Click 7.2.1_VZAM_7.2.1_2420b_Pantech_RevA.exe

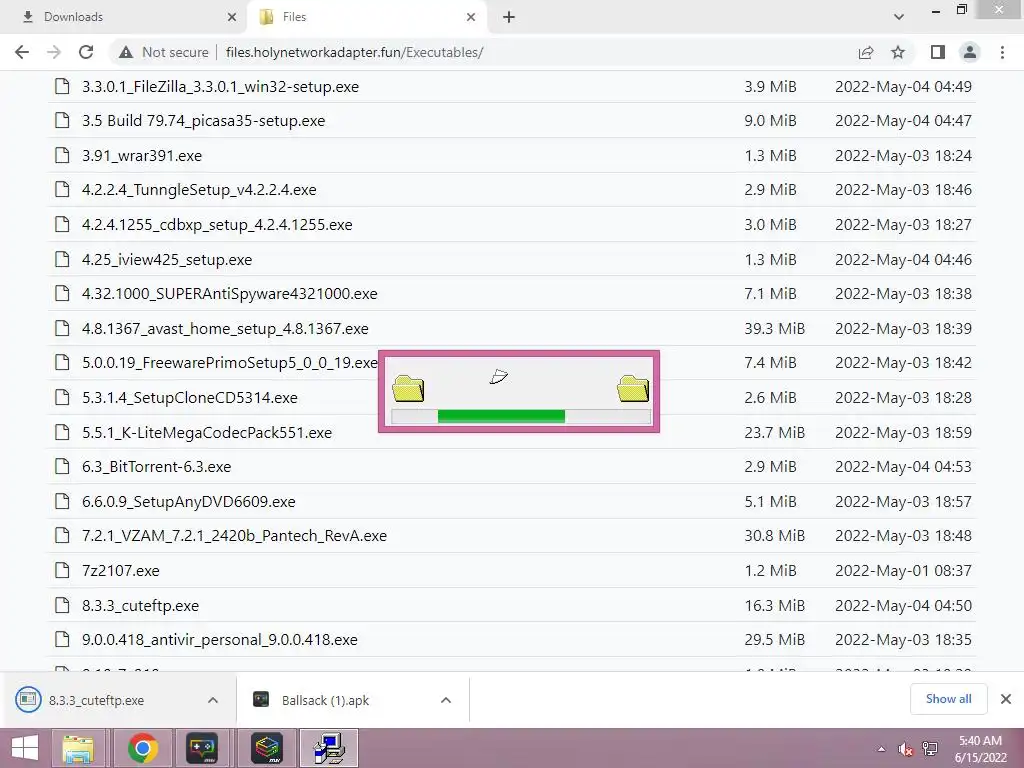tap(234, 536)
